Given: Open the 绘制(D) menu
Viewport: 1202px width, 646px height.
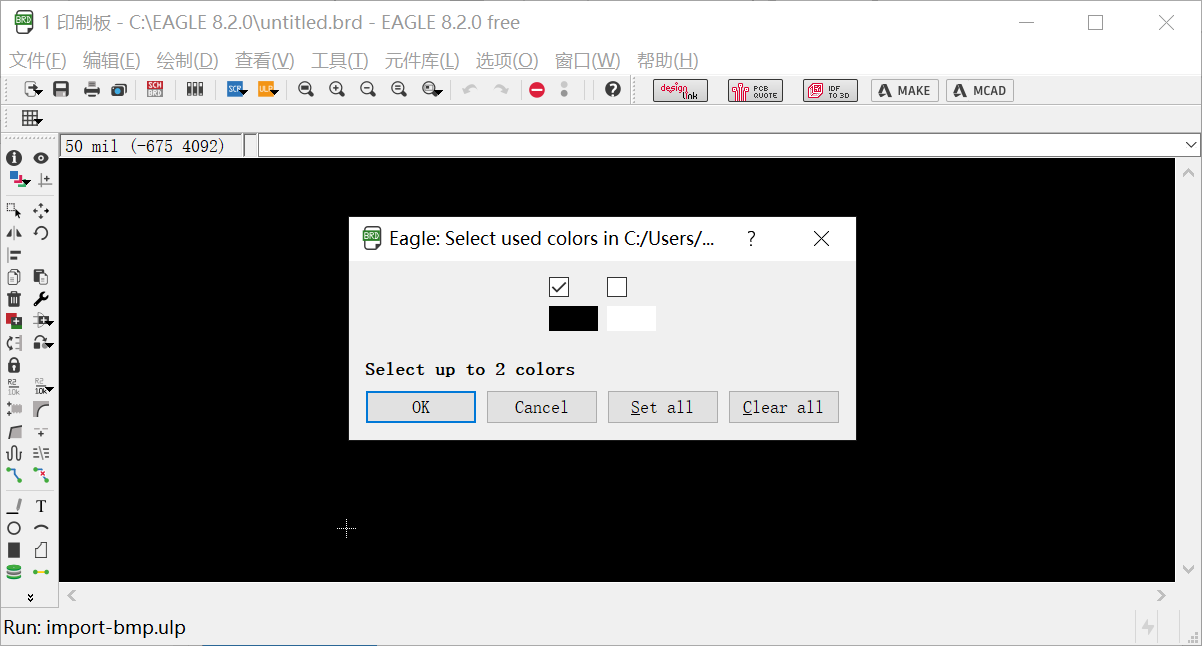Looking at the screenshot, I should coord(188,60).
